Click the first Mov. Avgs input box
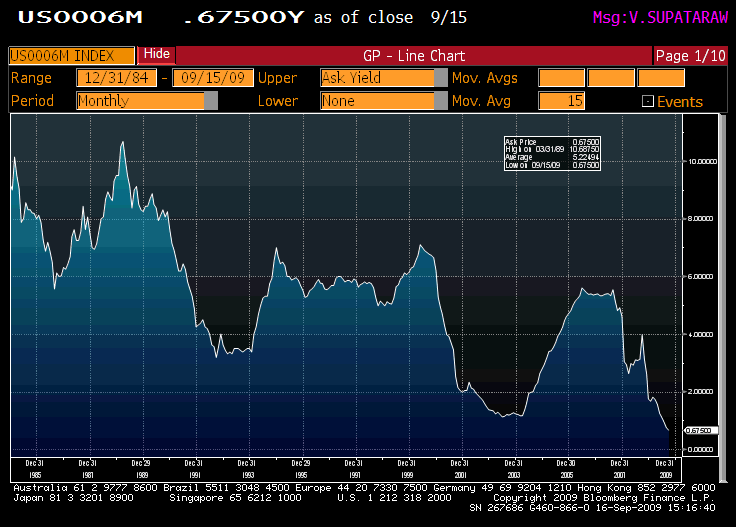 561,78
